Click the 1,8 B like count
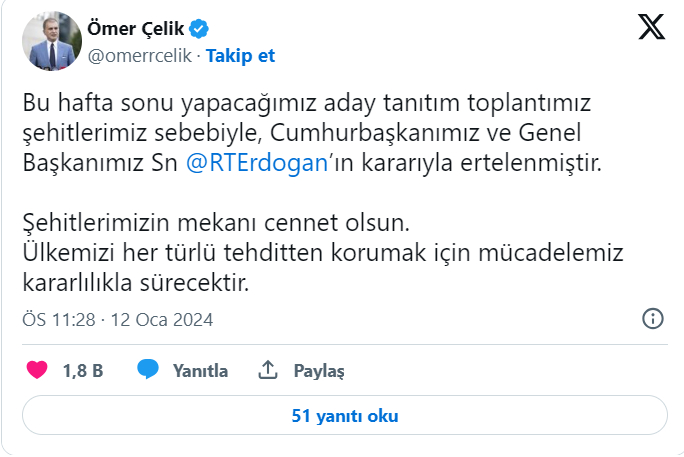 point(83,371)
